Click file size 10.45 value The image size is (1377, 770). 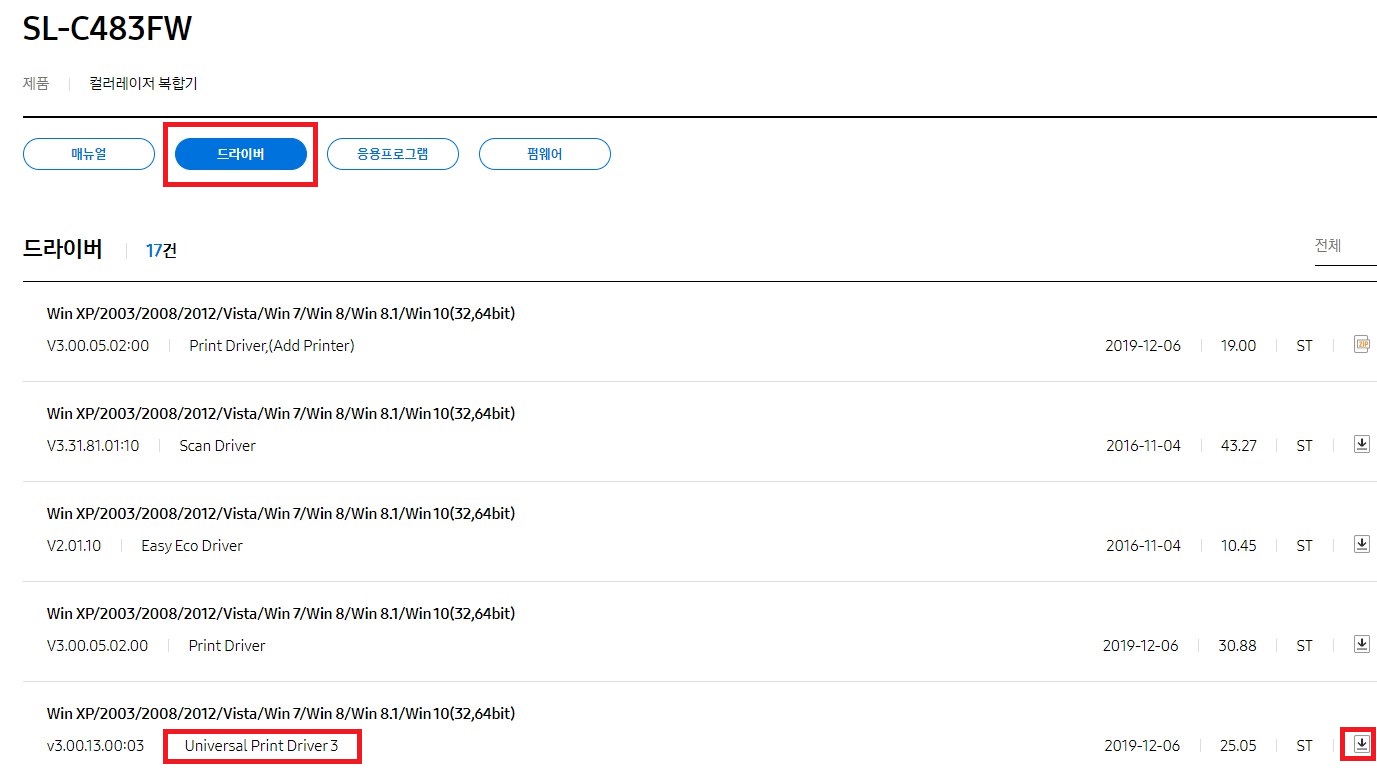click(x=1239, y=546)
